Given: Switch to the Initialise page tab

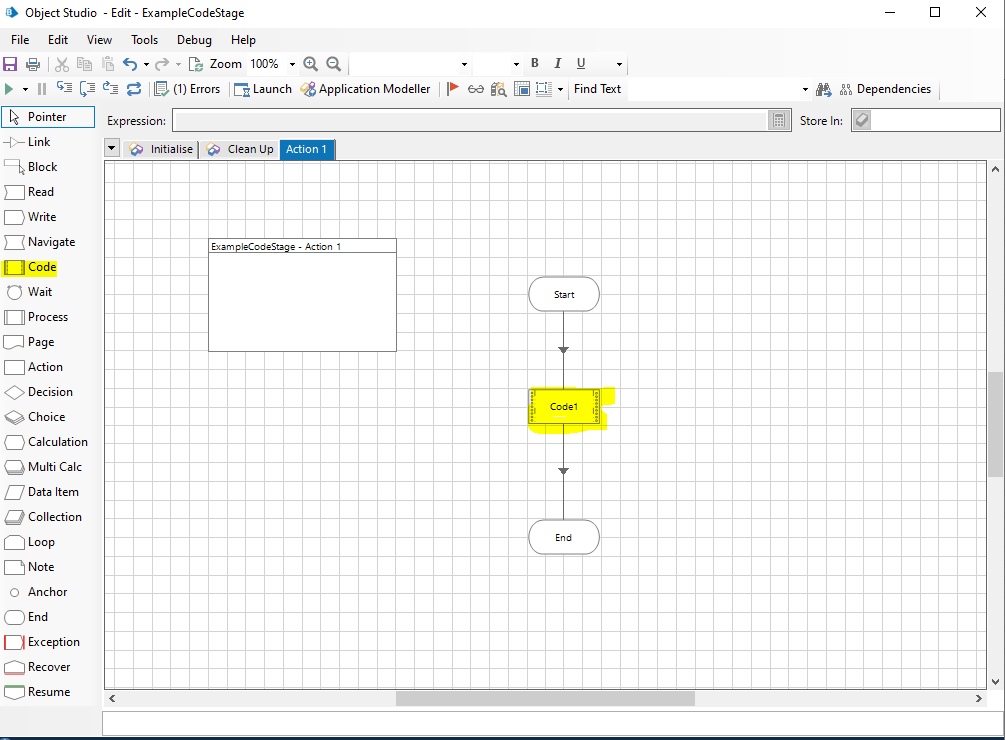Looking at the screenshot, I should click(161, 149).
